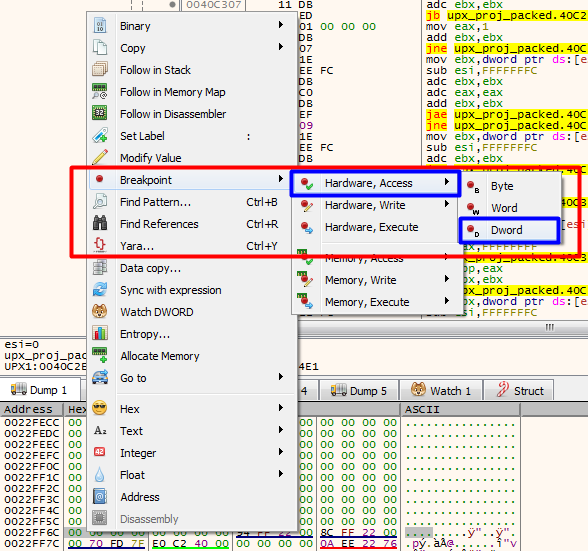588x551 pixels.
Task: Select Hardware, Access menu entry
Action: coord(375,183)
